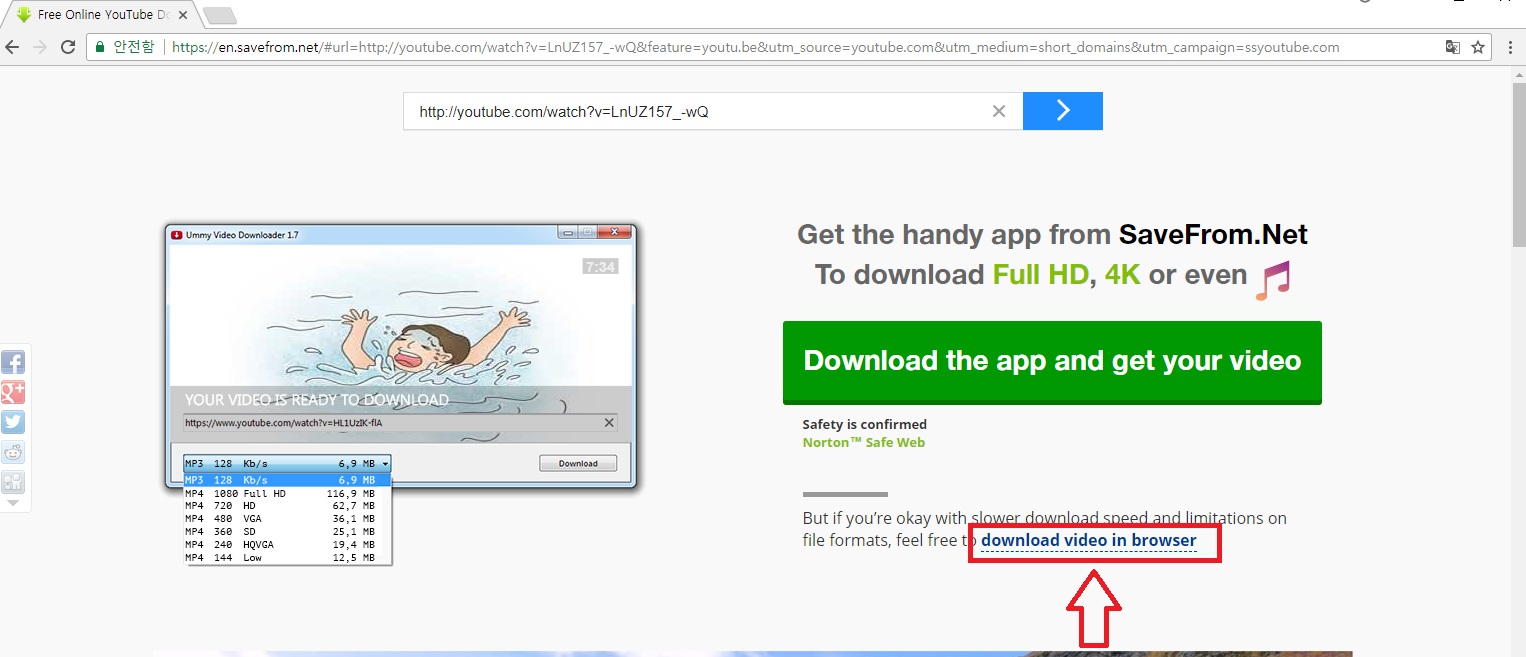Click download video in browser link
This screenshot has width=1526, height=657.
[x=1088, y=541]
